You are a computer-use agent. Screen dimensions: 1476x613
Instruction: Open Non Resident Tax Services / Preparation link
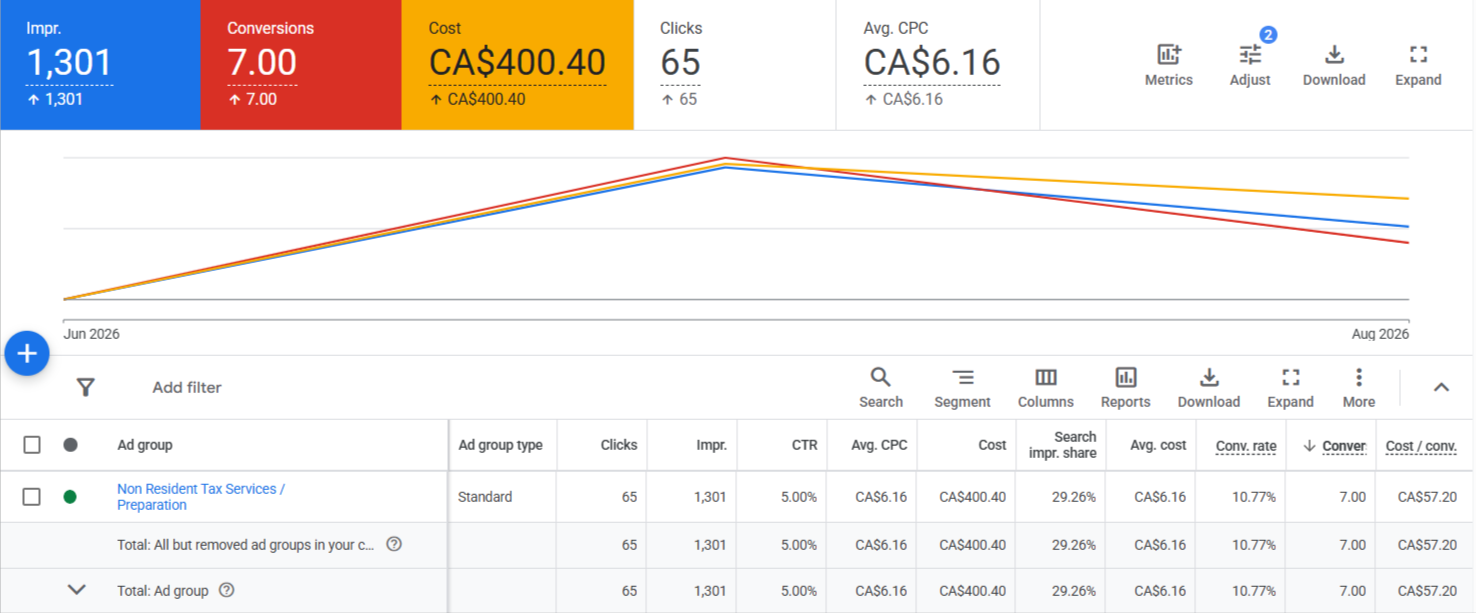[x=201, y=496]
